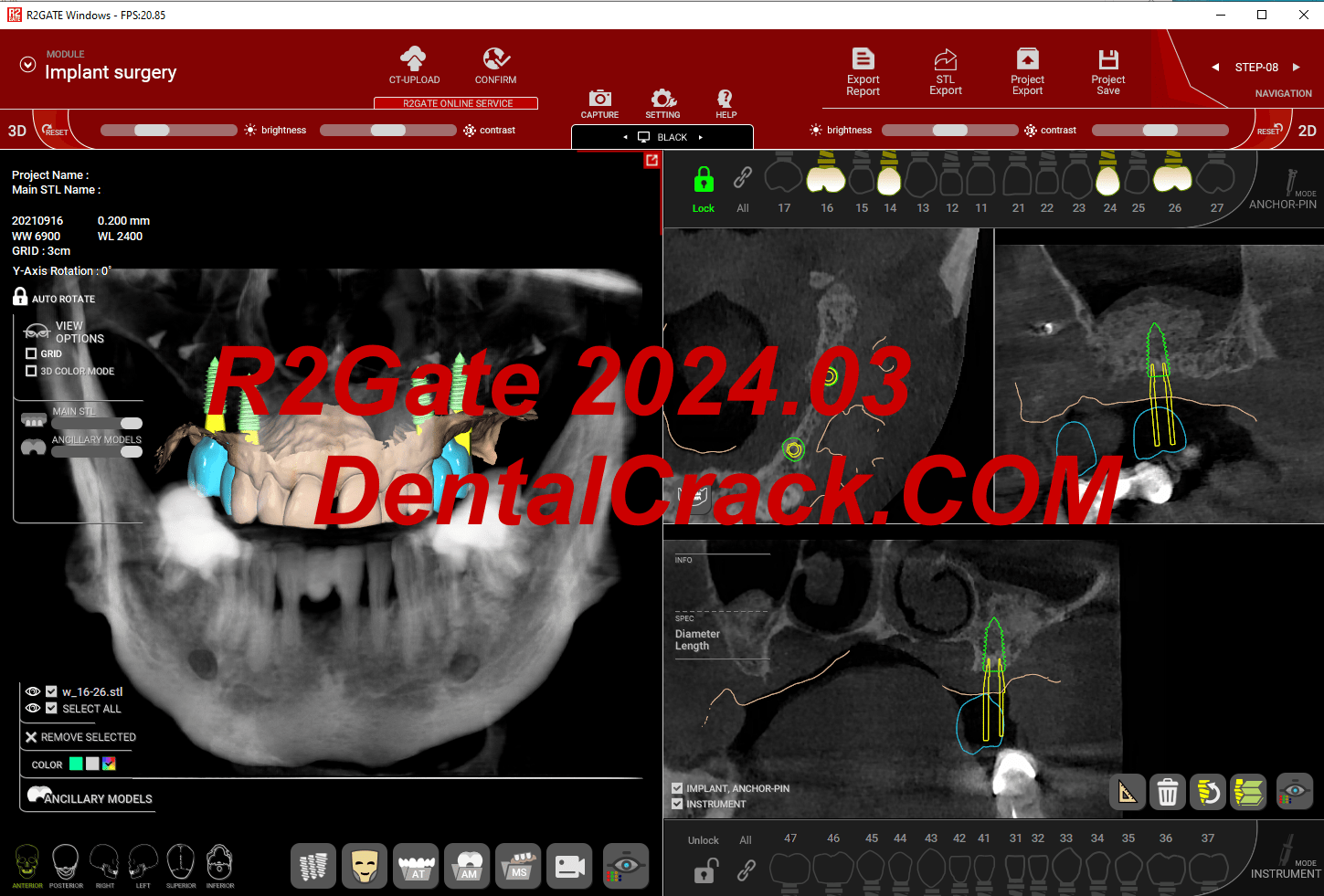Select Anterior skull view

click(x=27, y=863)
